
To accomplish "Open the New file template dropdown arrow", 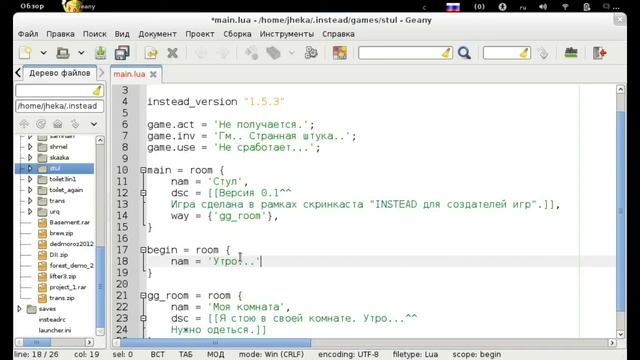I will [x=43, y=53].
